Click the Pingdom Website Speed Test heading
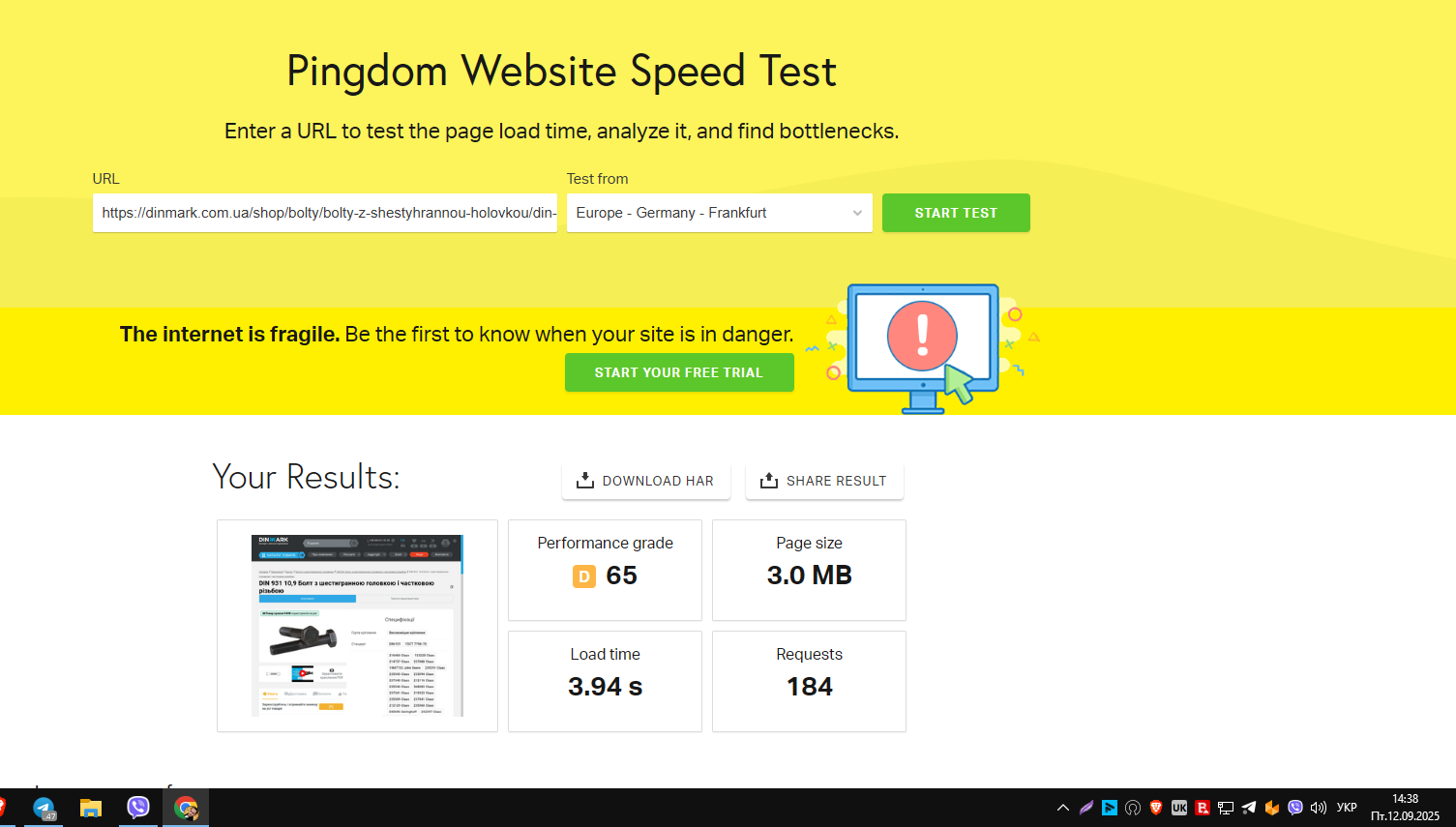The height and width of the screenshot is (827, 1456). pyautogui.click(x=561, y=72)
